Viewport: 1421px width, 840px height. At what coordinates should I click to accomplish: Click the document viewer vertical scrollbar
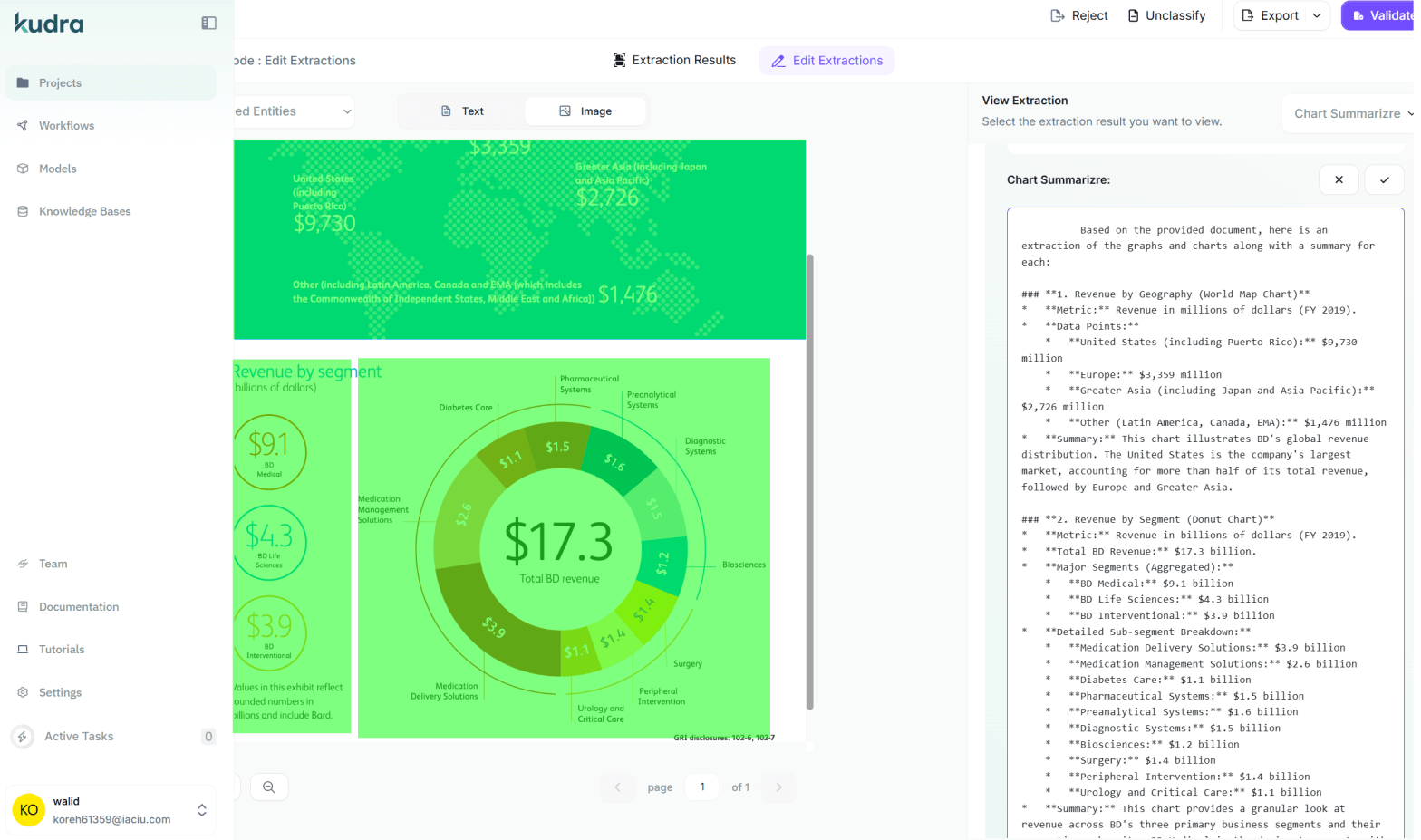[809, 480]
